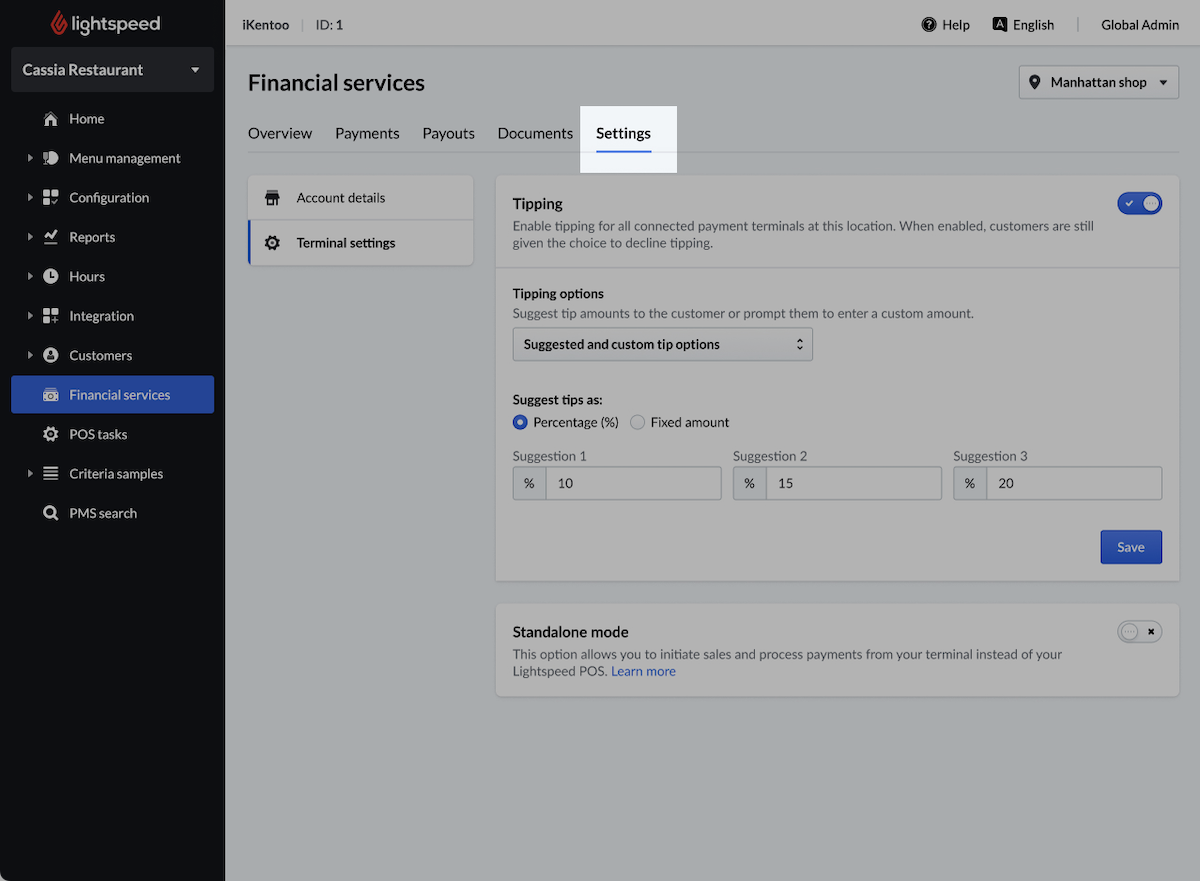1200x881 pixels.
Task: Enable the Standalone mode toggle
Action: tap(1139, 631)
